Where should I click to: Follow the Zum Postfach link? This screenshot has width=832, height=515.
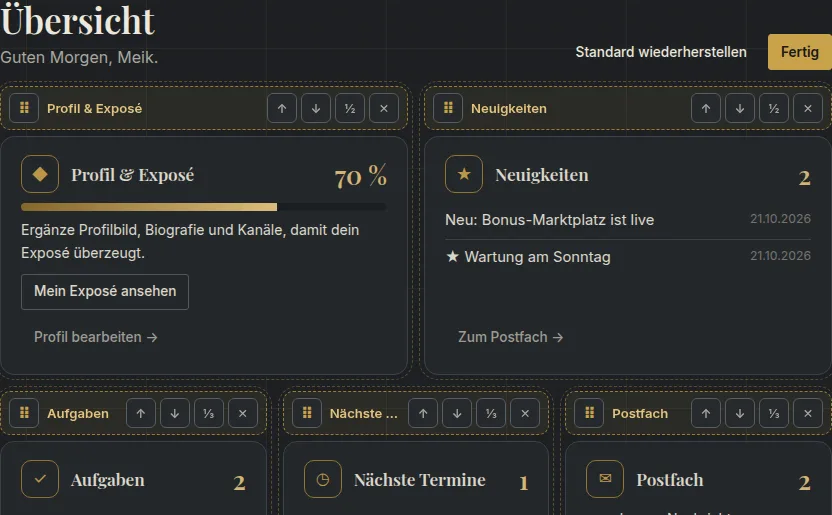point(510,337)
